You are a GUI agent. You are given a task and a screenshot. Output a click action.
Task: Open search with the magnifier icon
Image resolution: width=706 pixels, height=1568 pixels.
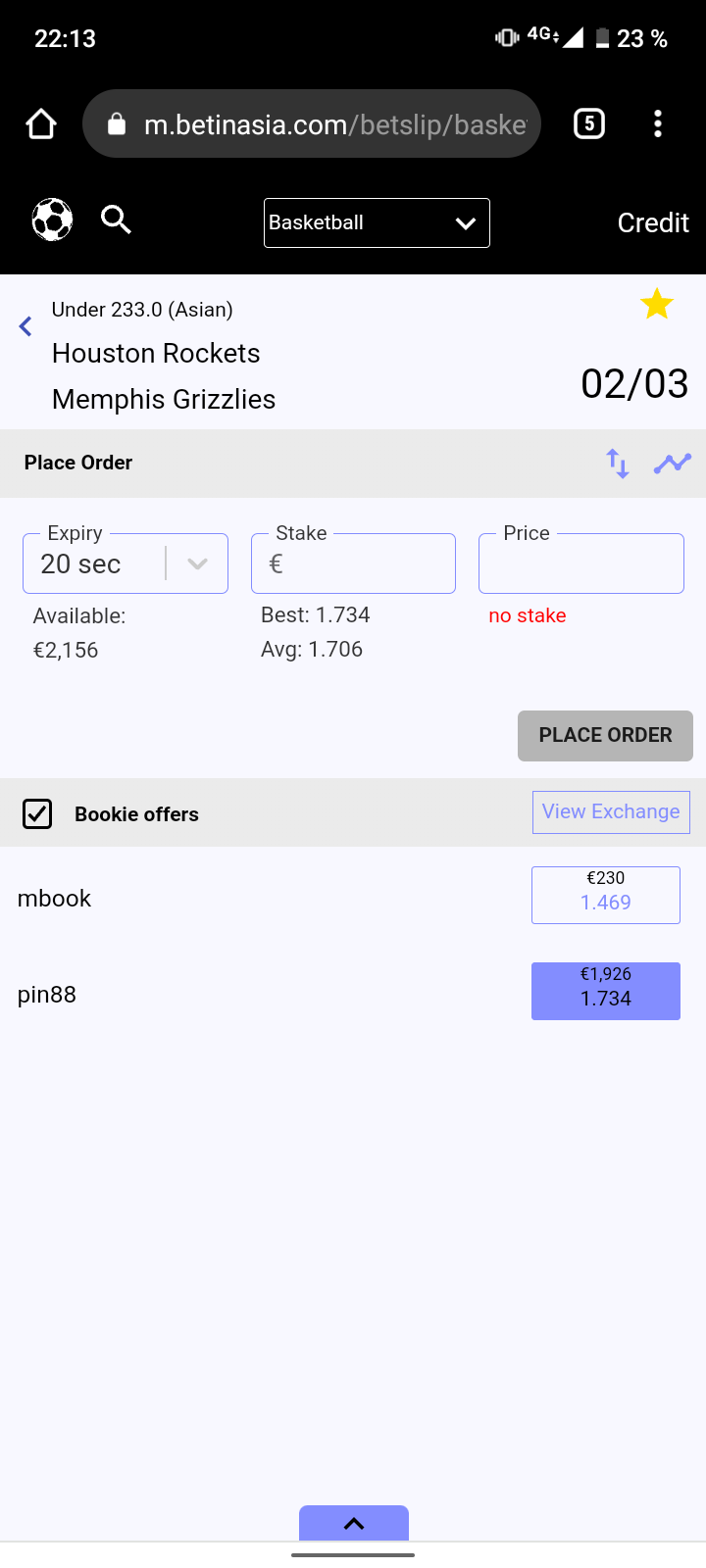tap(116, 220)
